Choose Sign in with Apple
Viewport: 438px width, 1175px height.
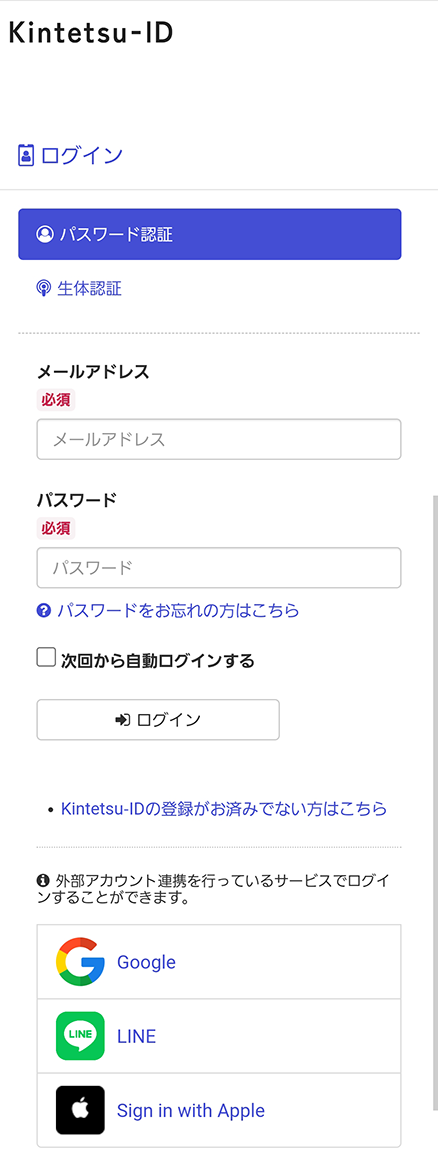pyautogui.click(x=219, y=1110)
